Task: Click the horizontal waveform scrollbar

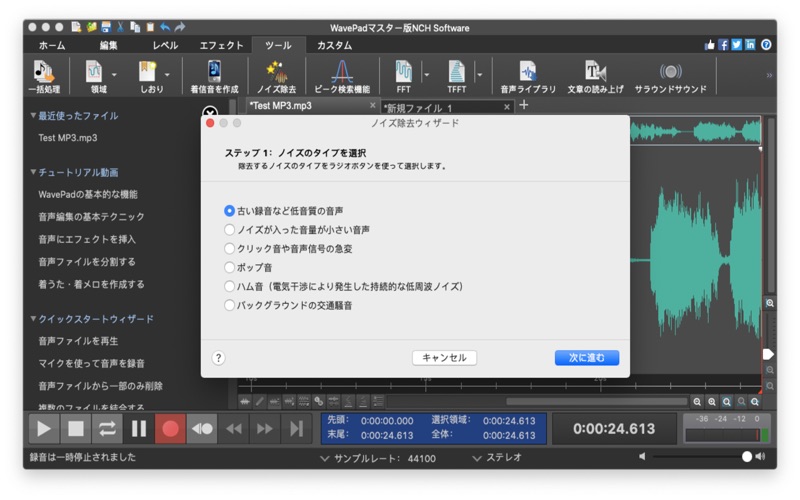Action: tap(596, 402)
